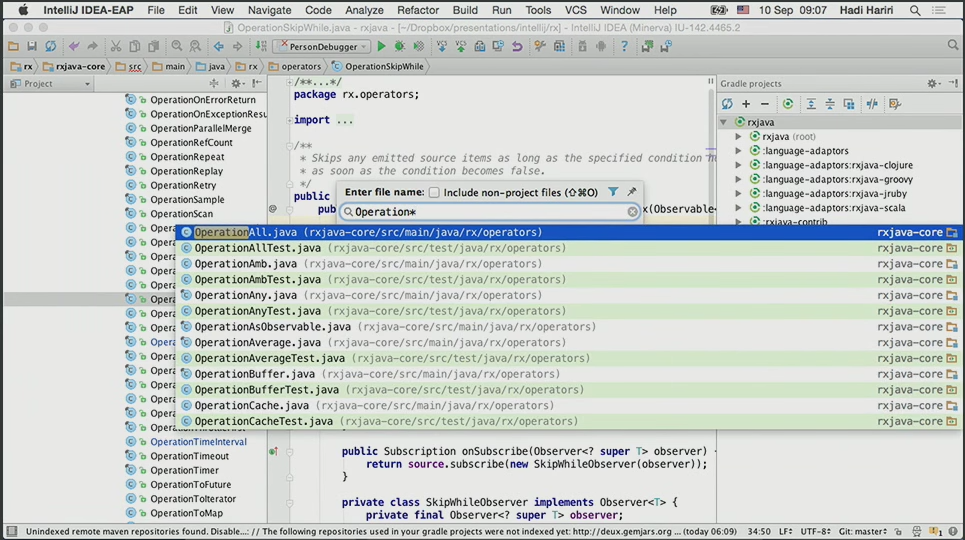Run PersonDebugger with green play icon
This screenshot has height=540, width=965.
coord(381,46)
